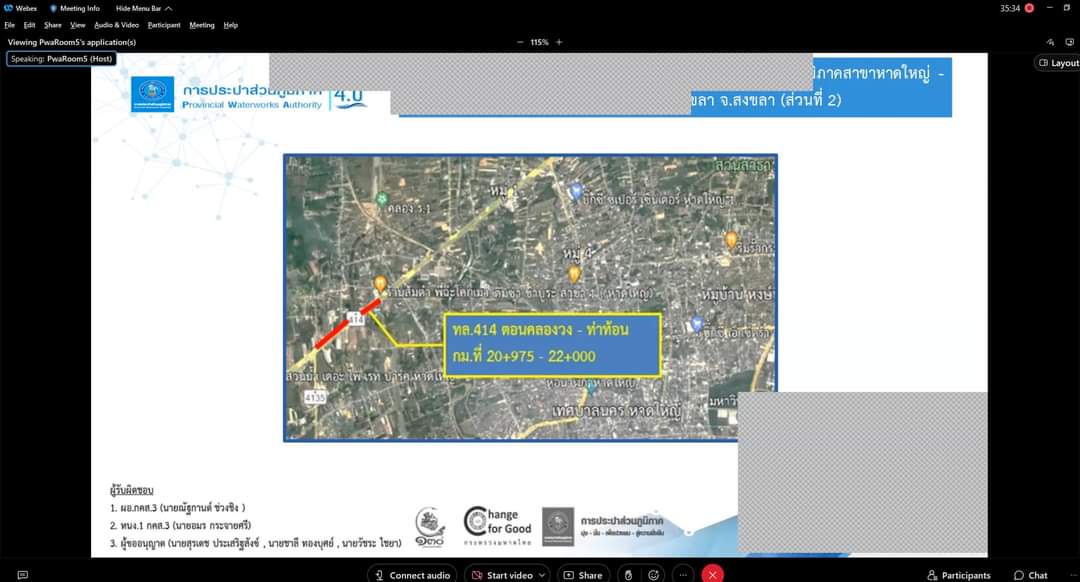Minimize the Webex window
Viewport: 1080px width, 582px height.
1049,8
